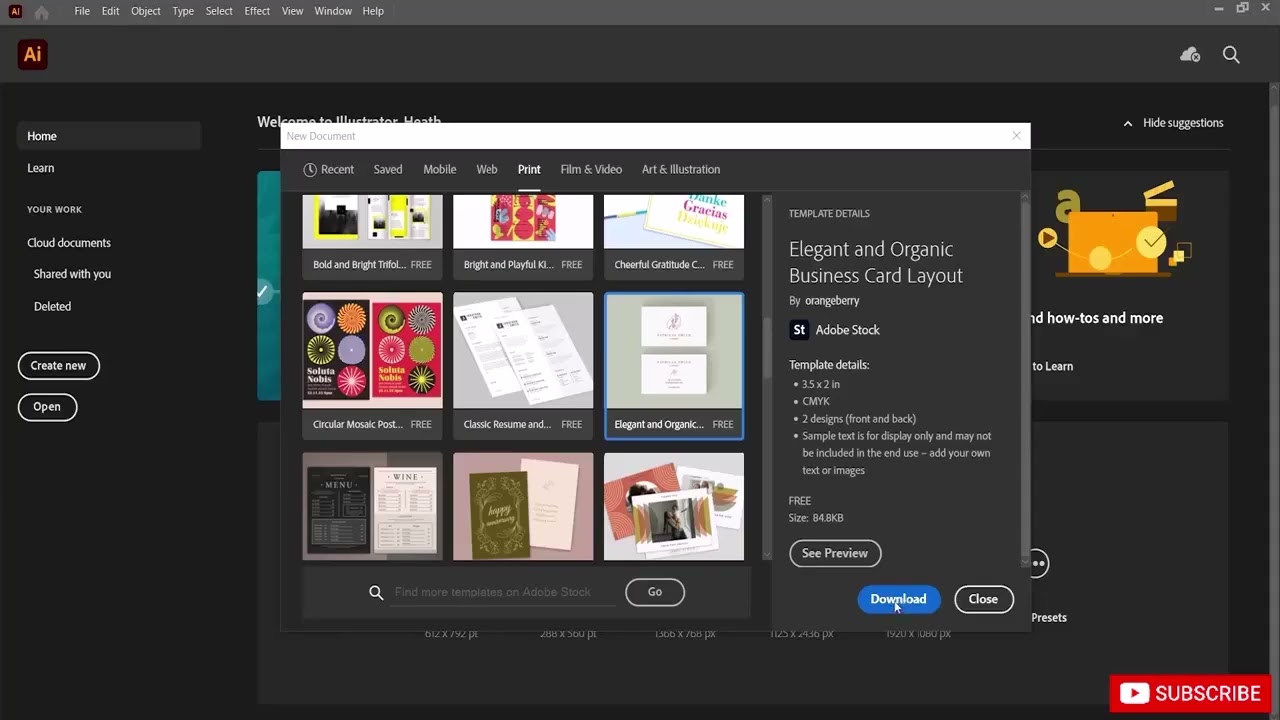Open the File menu
Viewport: 1280px width, 720px height.
82,11
